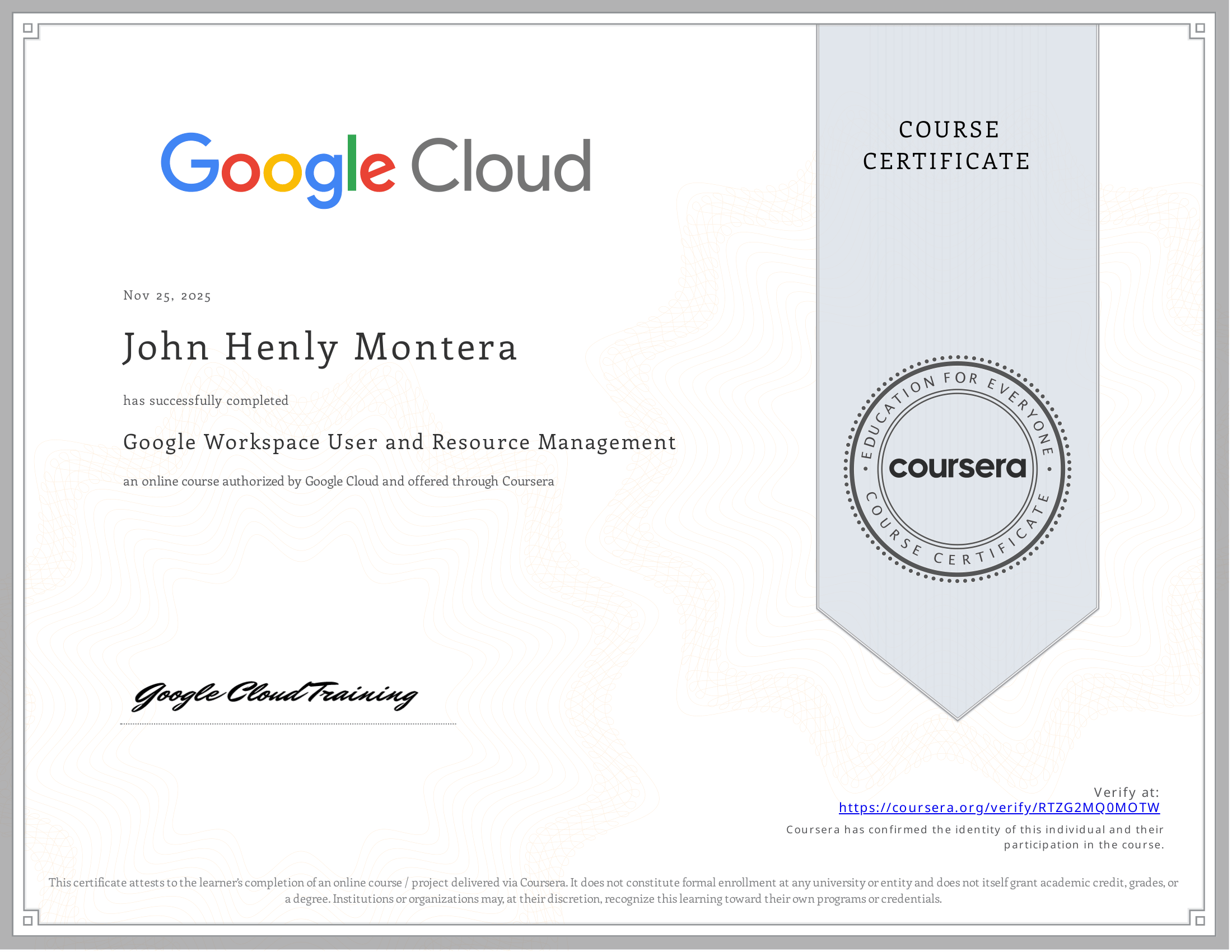Click the bottom-left corner square ornament
The width and height of the screenshot is (1232, 952).
[x=27, y=921]
